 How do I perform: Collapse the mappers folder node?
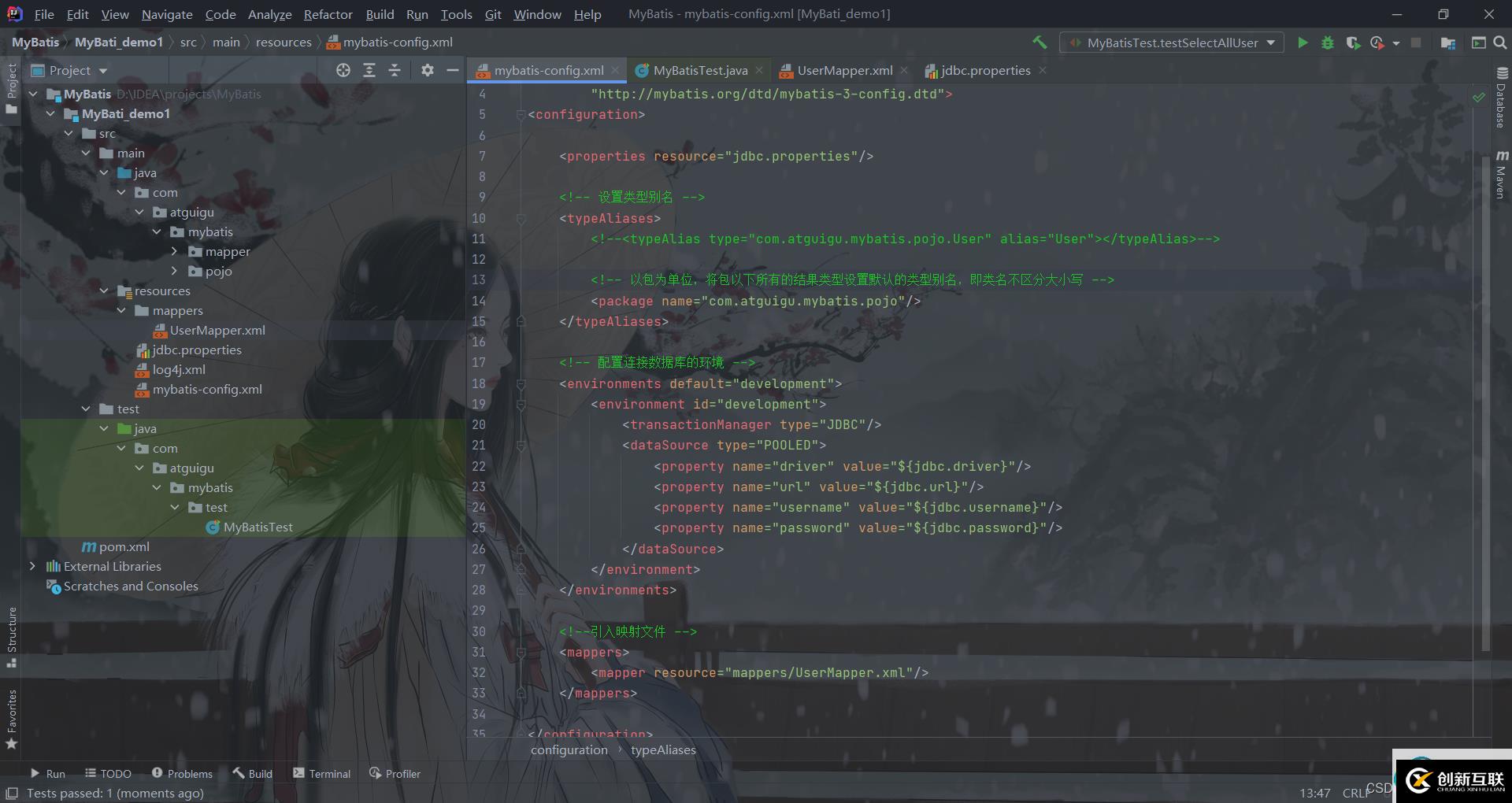click(122, 310)
